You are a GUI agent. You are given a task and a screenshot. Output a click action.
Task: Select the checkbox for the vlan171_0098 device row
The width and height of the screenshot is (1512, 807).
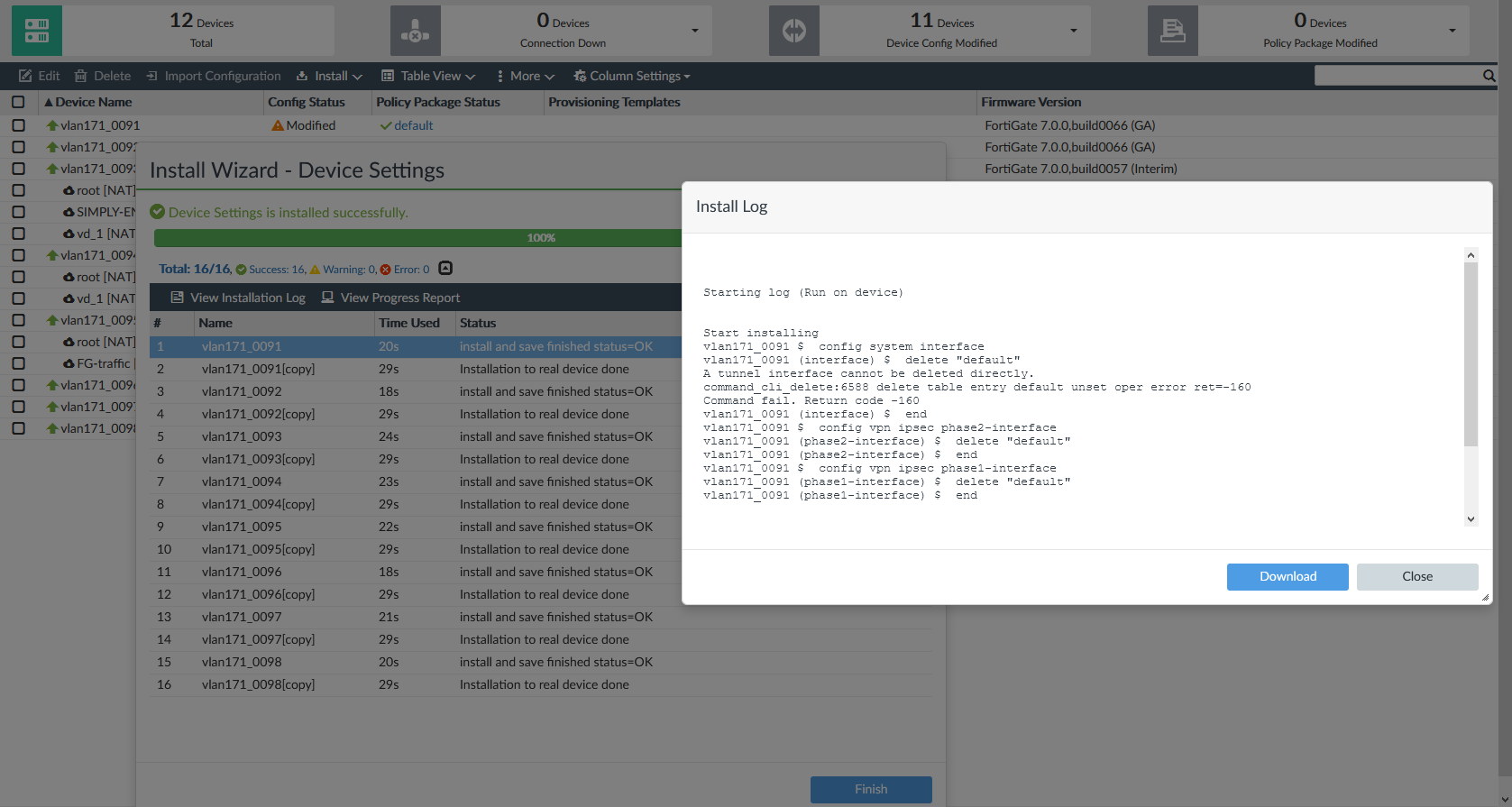pyautogui.click(x=18, y=428)
